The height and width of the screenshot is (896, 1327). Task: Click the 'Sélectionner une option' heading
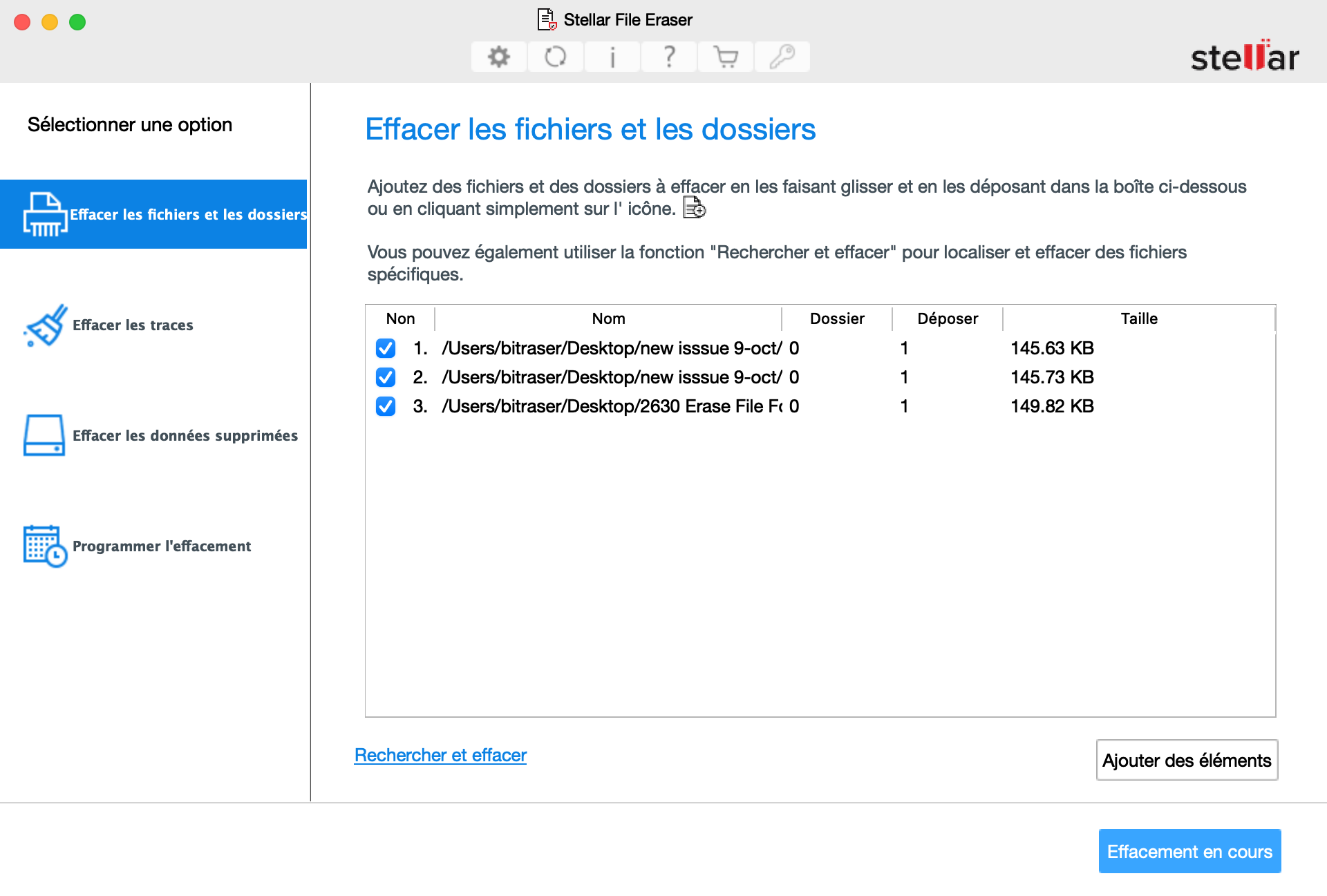130,124
